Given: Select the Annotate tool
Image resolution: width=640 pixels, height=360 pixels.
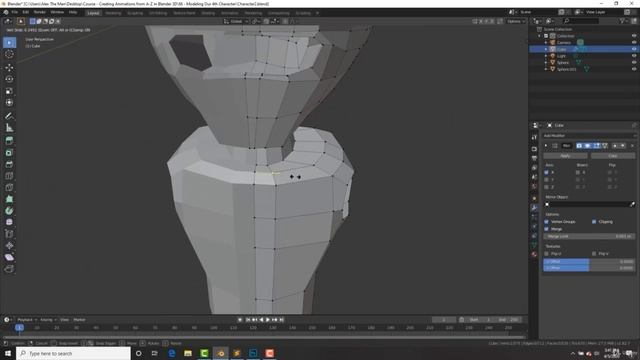Looking at the screenshot, I should (x=9, y=116).
